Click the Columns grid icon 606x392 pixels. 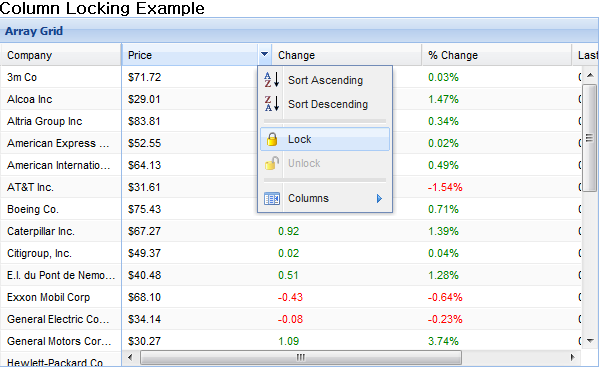click(272, 198)
